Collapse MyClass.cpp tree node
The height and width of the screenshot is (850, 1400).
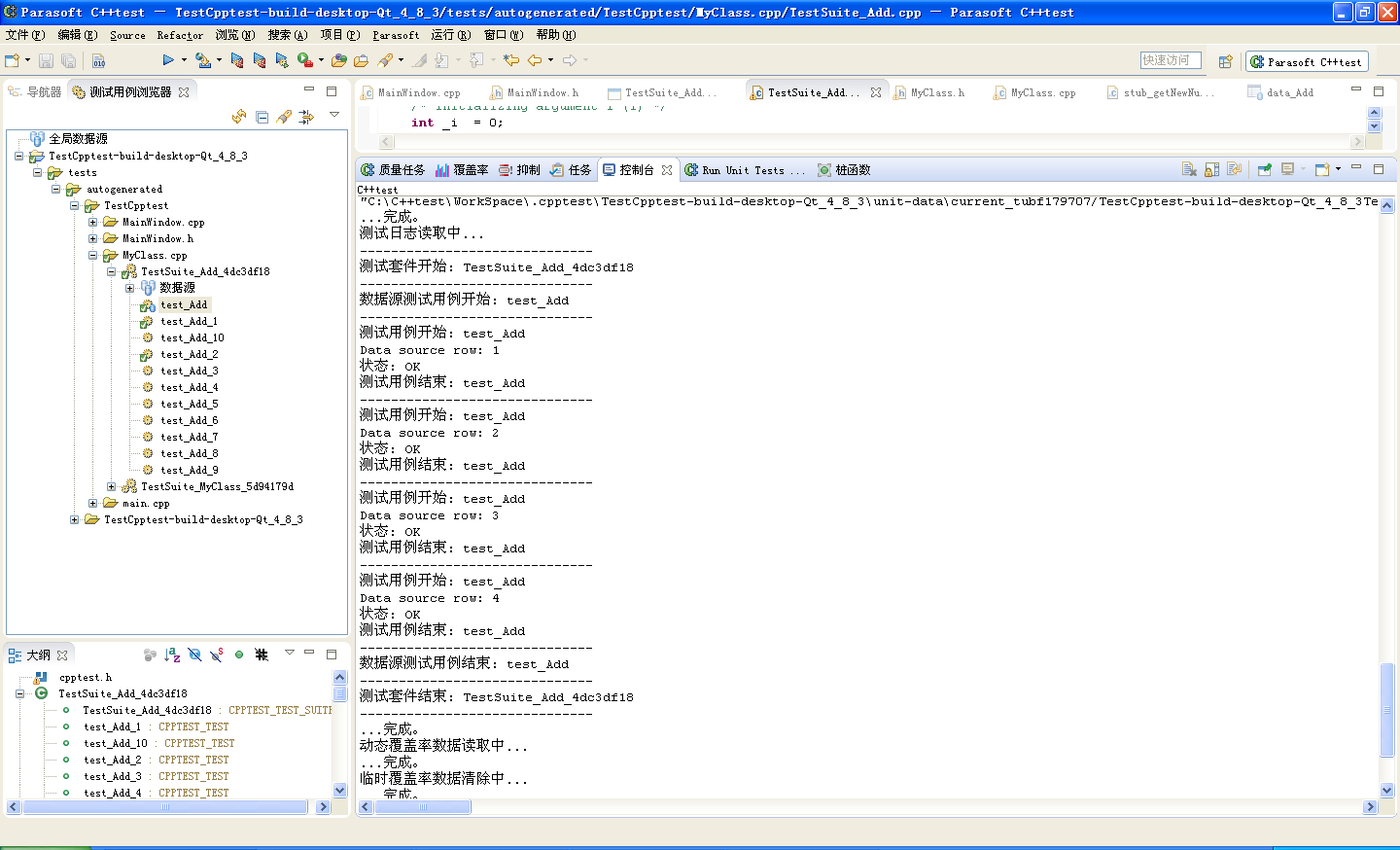pyautogui.click(x=93, y=255)
